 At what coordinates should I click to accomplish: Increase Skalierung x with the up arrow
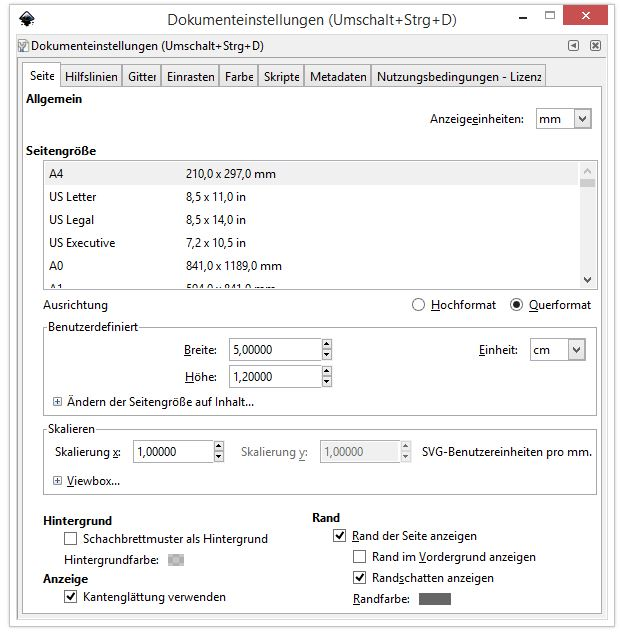[x=219, y=446]
